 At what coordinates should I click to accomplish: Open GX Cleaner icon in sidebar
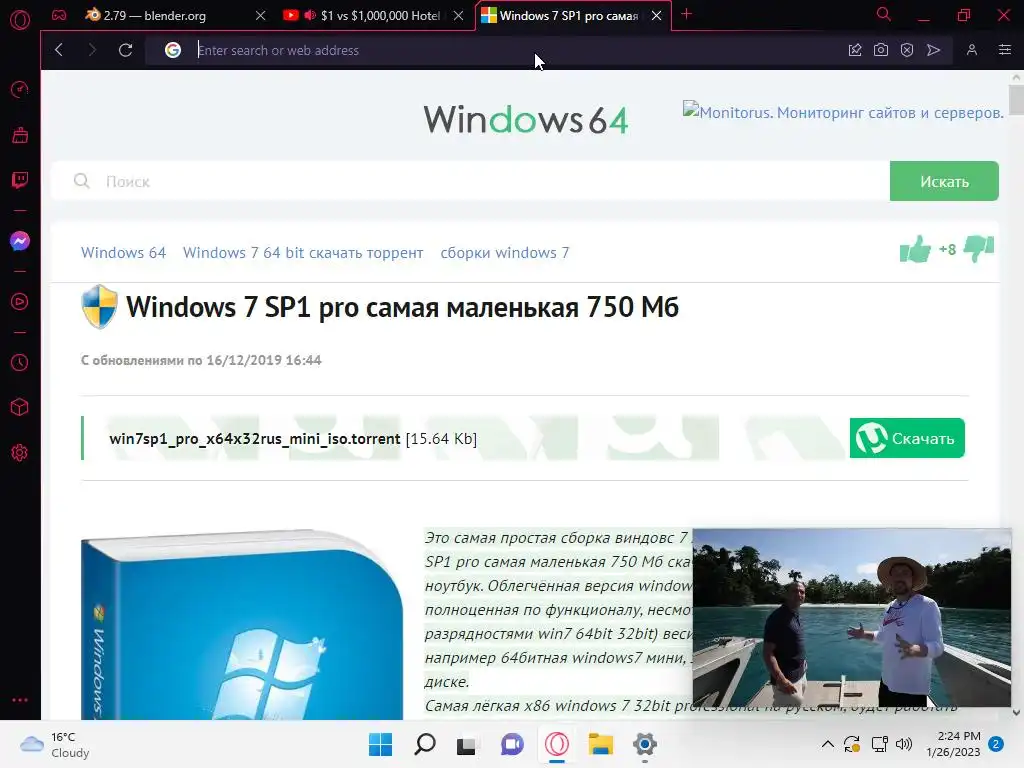(x=20, y=135)
